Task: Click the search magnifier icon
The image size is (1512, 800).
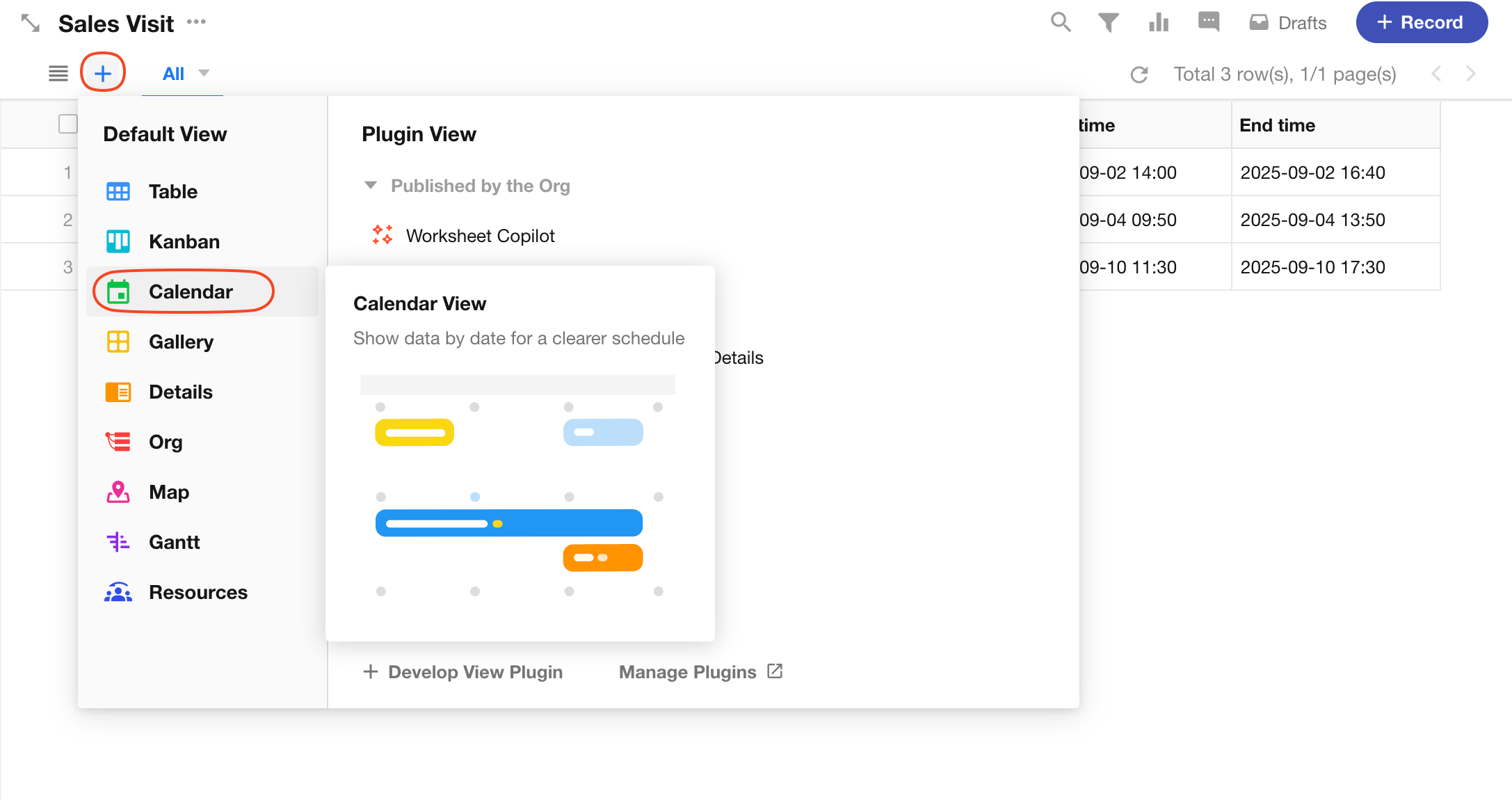Action: pyautogui.click(x=1060, y=22)
